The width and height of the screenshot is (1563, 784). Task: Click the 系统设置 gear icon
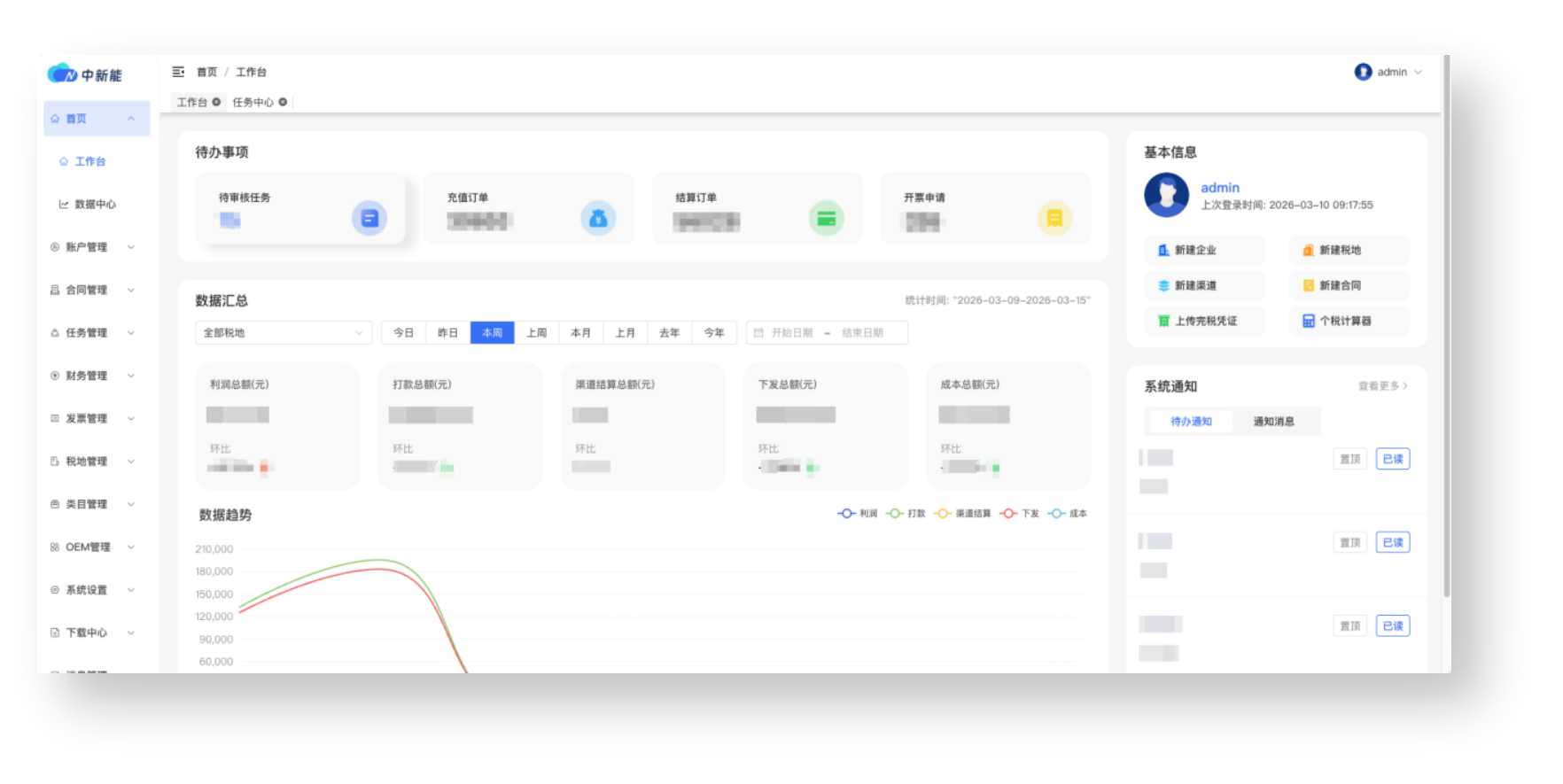click(x=55, y=590)
